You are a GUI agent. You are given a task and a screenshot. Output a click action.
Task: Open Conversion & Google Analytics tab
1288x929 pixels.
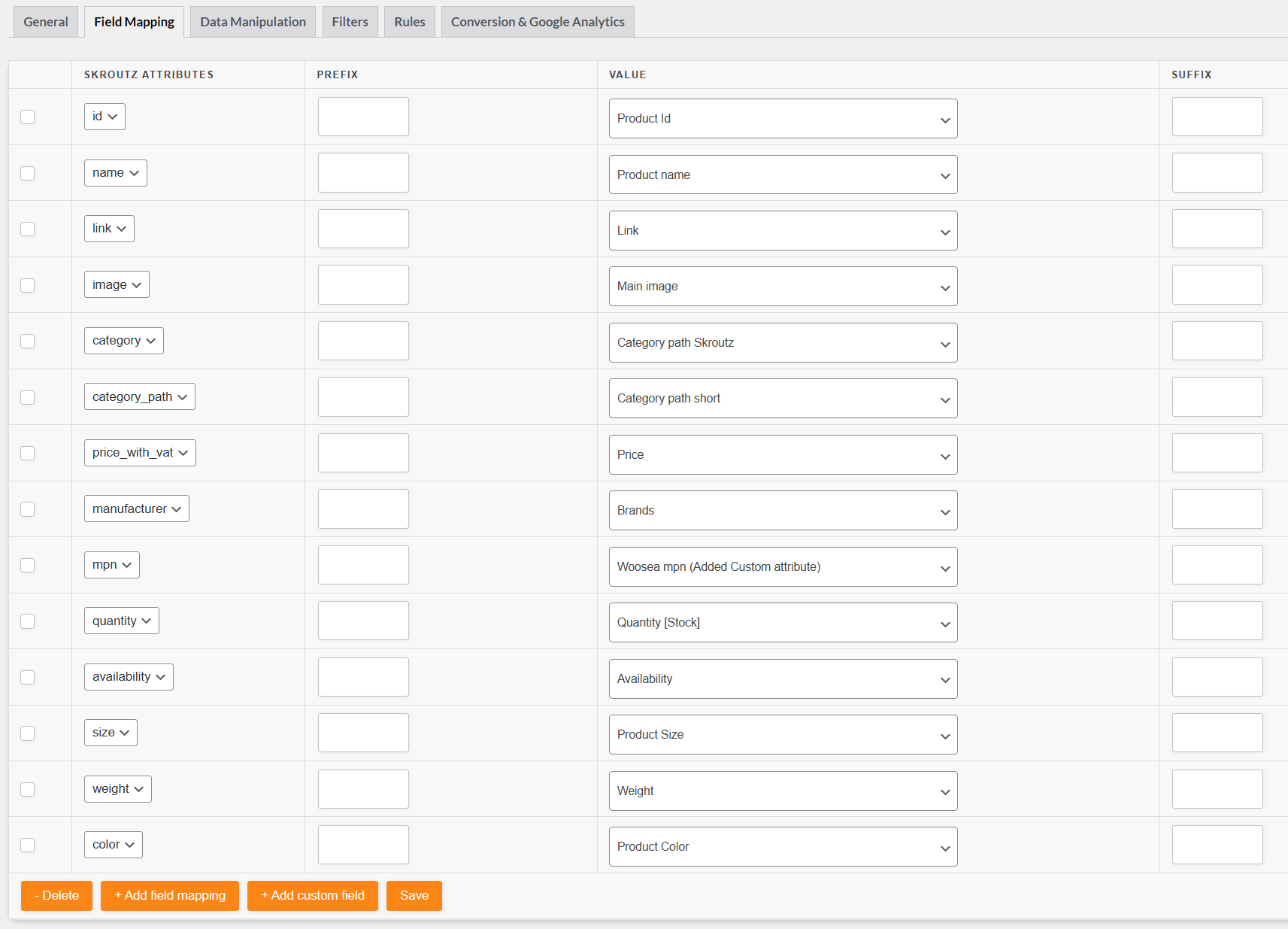tap(538, 22)
